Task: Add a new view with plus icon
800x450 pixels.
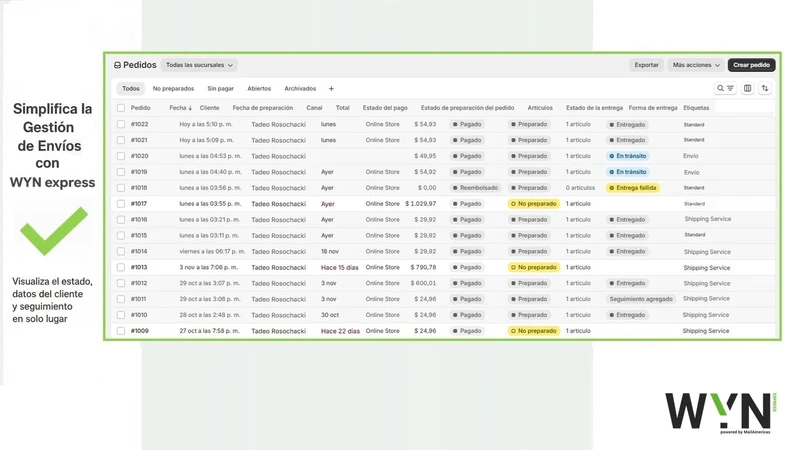Action: tap(331, 89)
